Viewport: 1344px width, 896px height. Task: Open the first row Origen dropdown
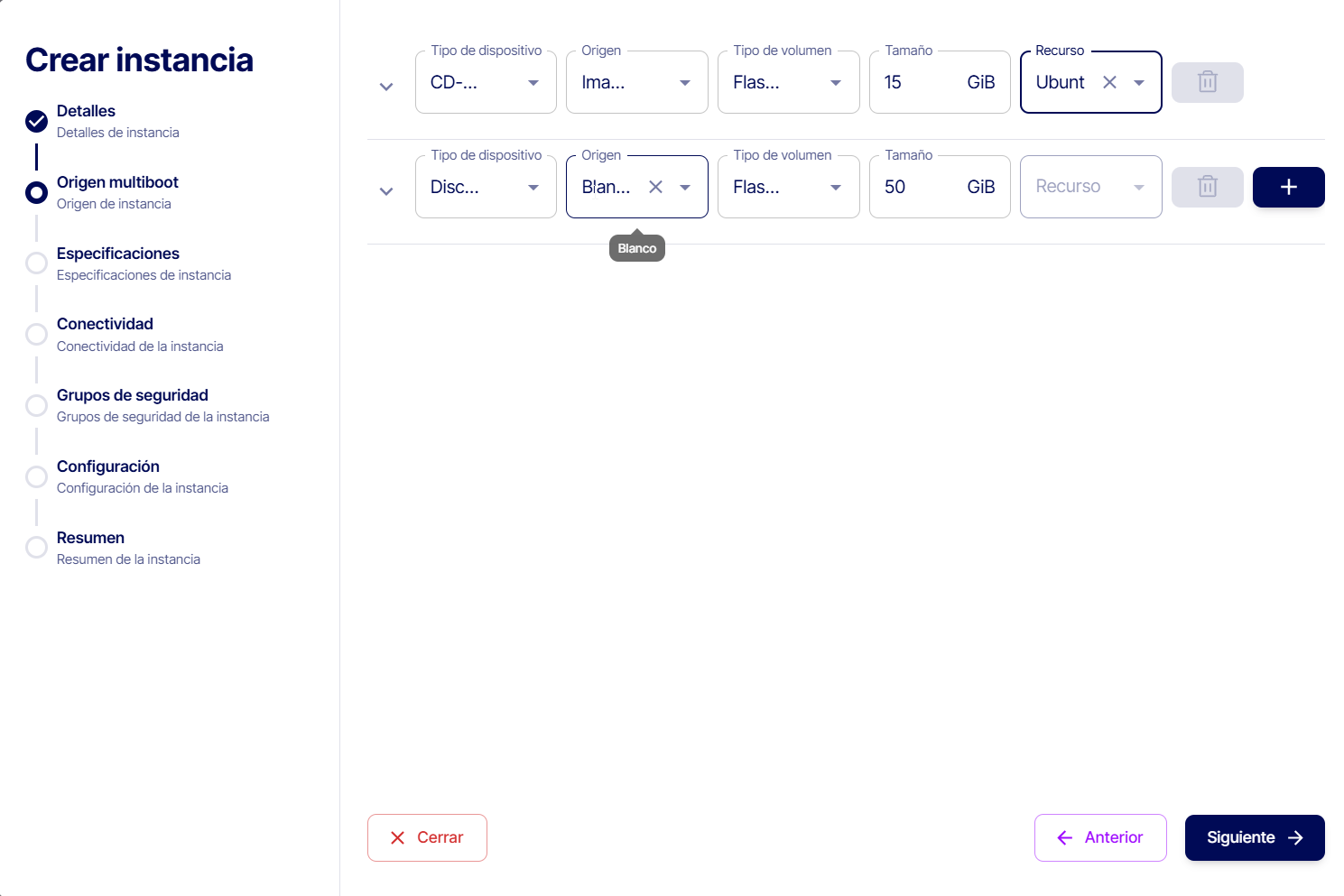[x=684, y=82]
